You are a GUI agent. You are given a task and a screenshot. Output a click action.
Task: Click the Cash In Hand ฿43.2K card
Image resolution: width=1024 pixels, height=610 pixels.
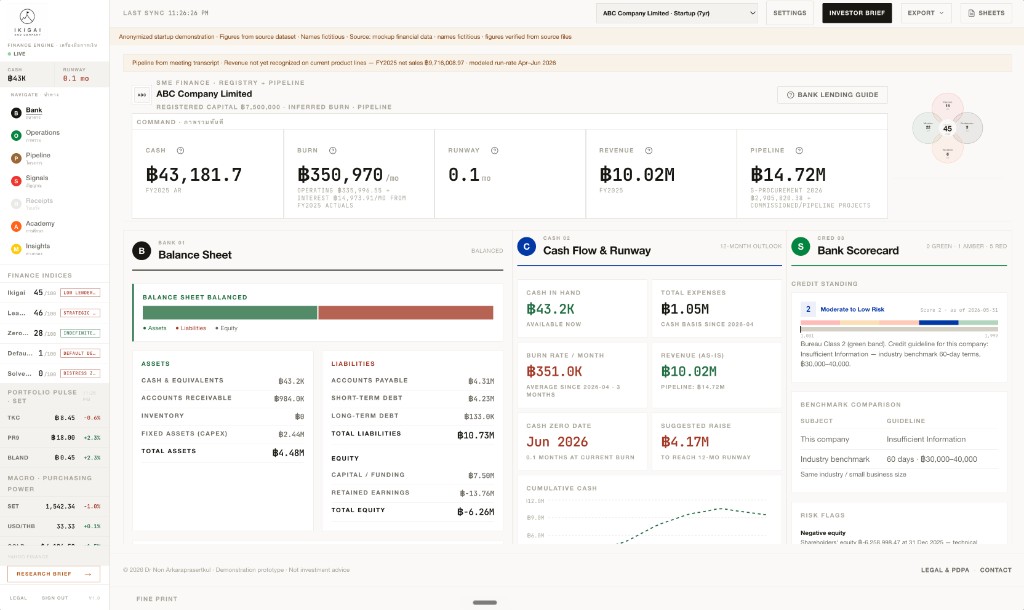(583, 308)
